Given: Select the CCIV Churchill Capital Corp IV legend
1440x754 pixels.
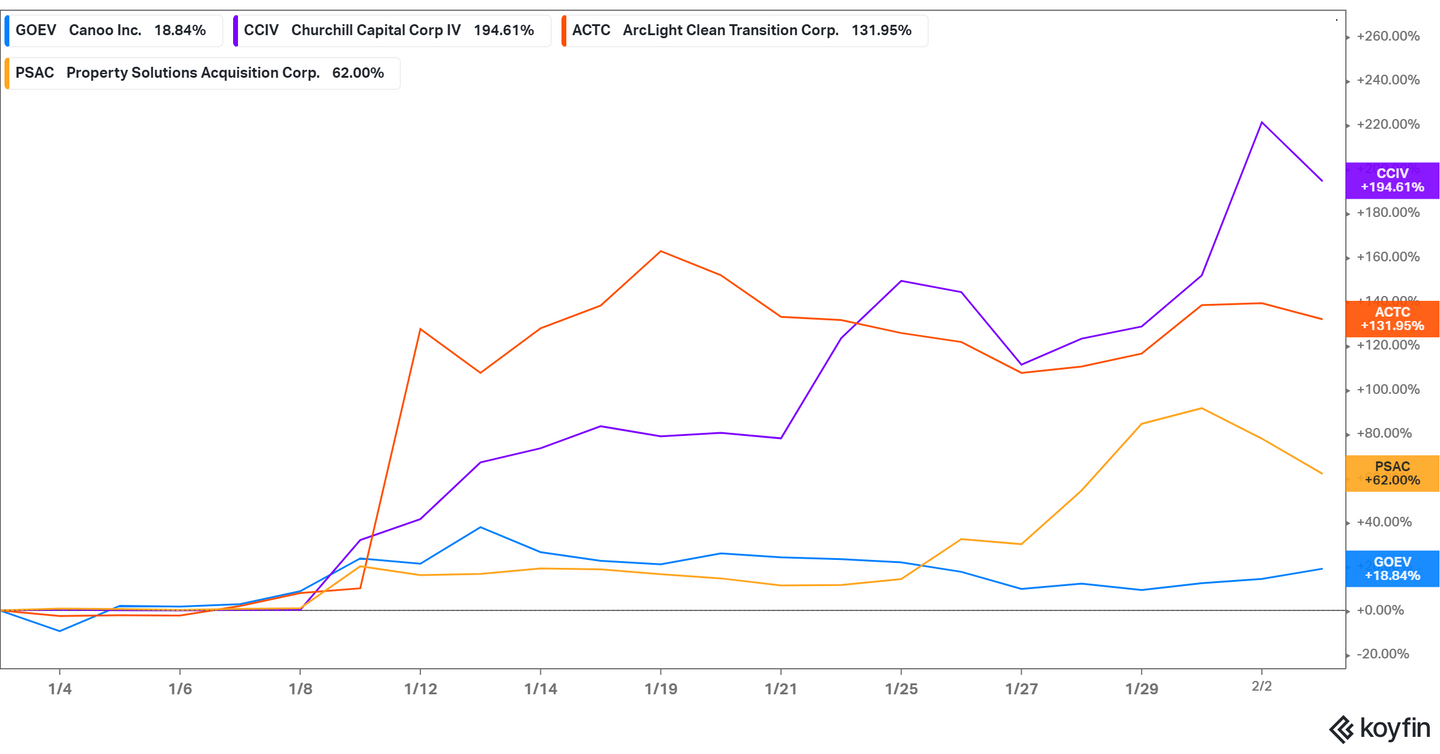Looking at the screenshot, I should (391, 30).
